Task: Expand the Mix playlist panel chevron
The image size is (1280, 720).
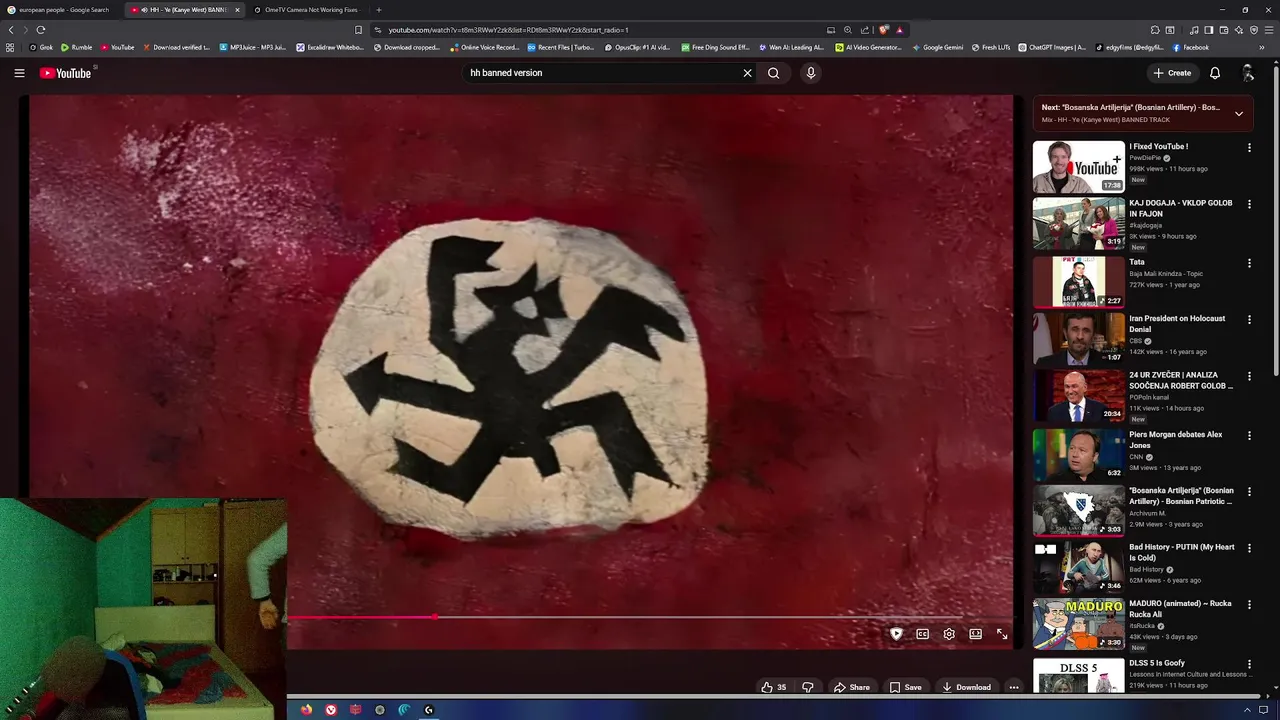Action: click(x=1238, y=113)
